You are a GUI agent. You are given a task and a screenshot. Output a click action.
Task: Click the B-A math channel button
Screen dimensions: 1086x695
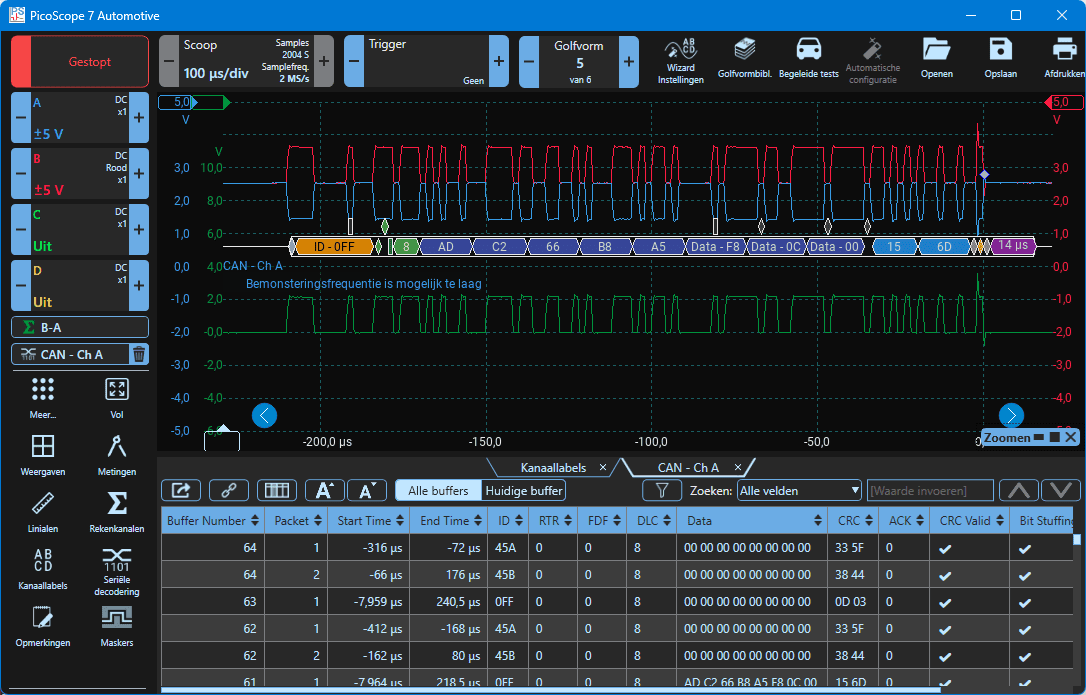click(80, 327)
